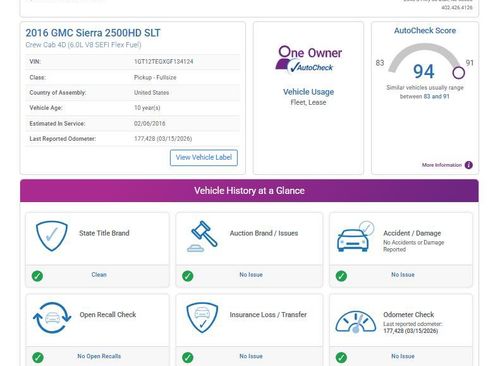Click the Clean status text
The image size is (488, 366).
click(99, 275)
